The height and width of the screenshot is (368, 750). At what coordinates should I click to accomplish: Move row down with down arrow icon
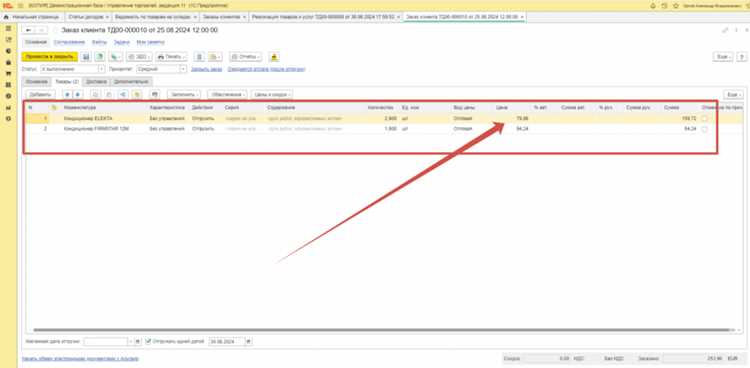[x=77, y=95]
